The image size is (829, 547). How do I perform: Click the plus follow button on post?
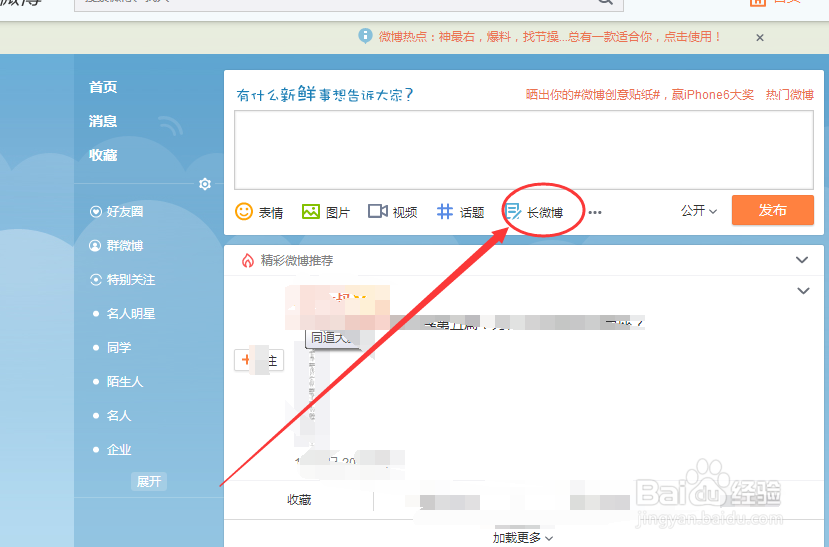[x=259, y=360]
